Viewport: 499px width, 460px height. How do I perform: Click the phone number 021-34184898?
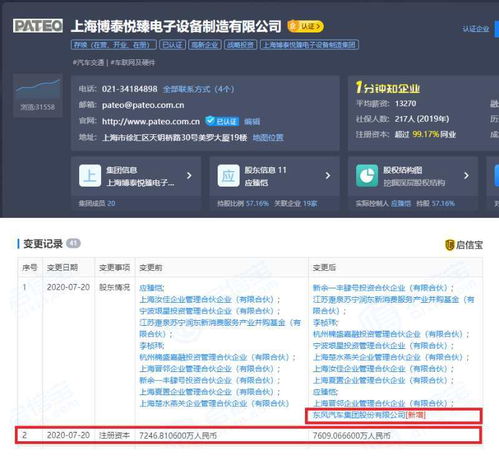point(130,89)
